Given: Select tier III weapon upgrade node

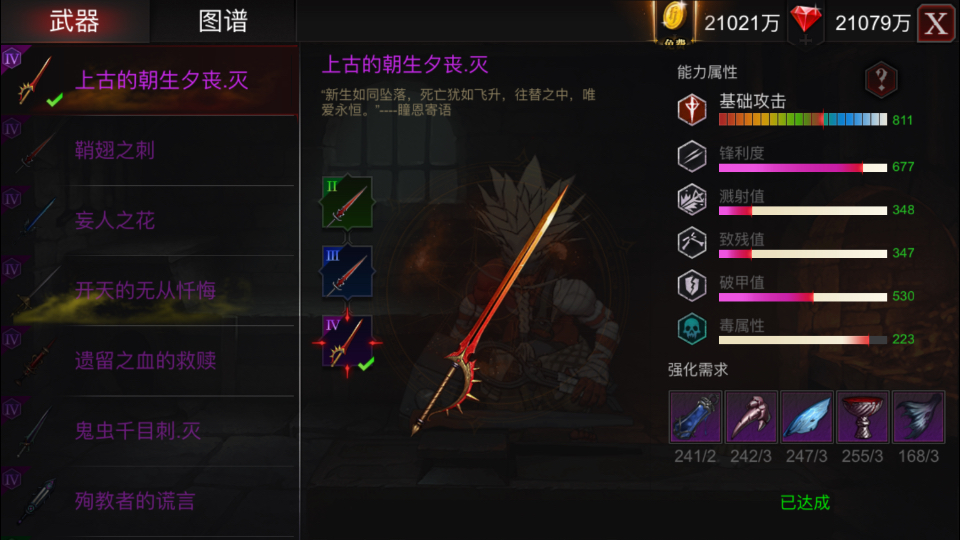Looking at the screenshot, I should 347,272.
